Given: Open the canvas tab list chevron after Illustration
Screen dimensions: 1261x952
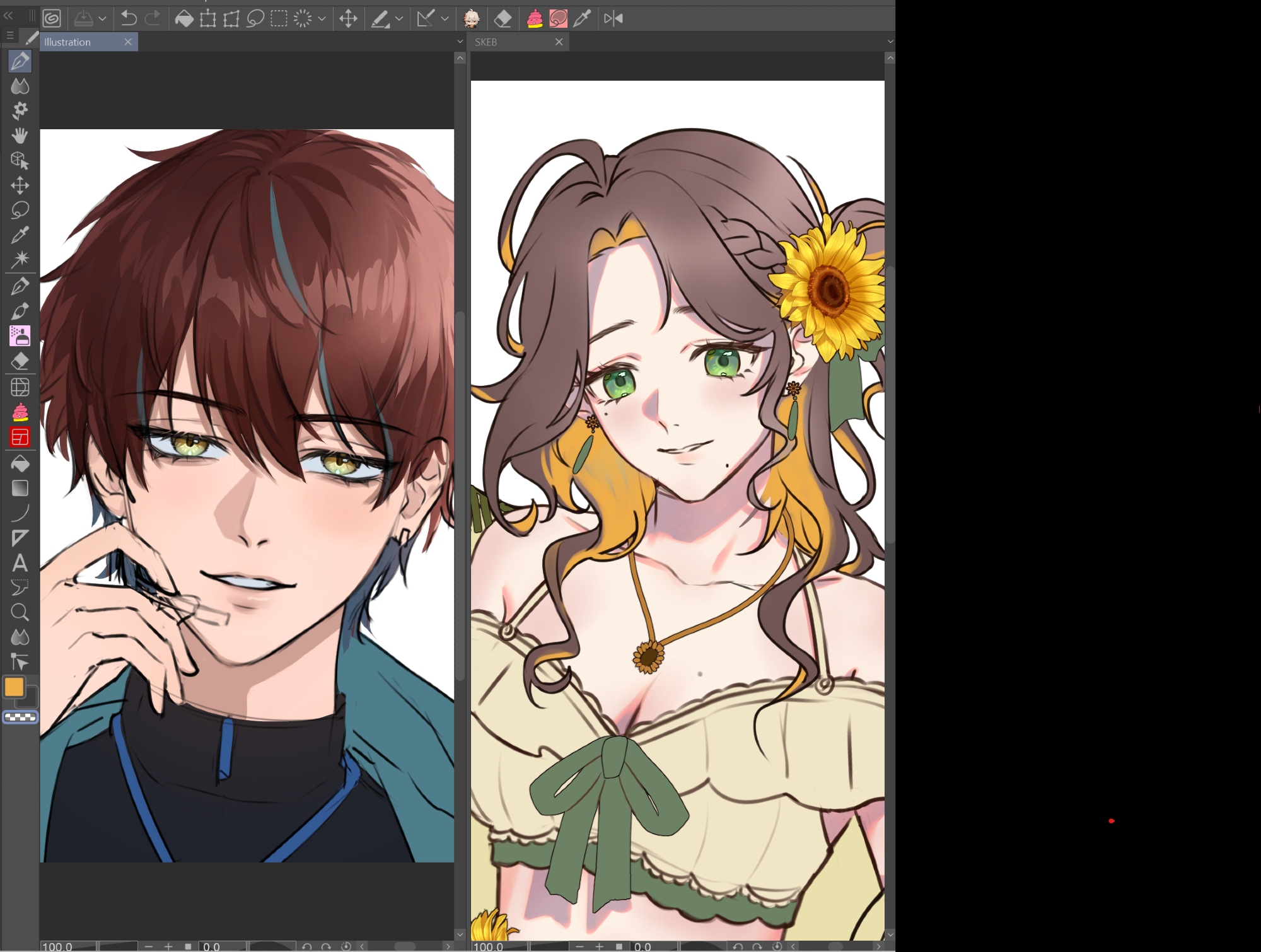Looking at the screenshot, I should 460,42.
